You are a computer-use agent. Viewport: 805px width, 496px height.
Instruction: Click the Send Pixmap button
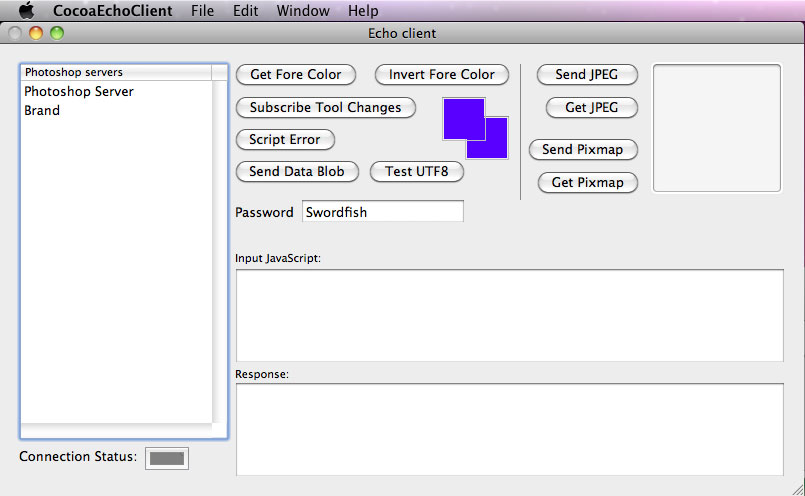point(583,149)
